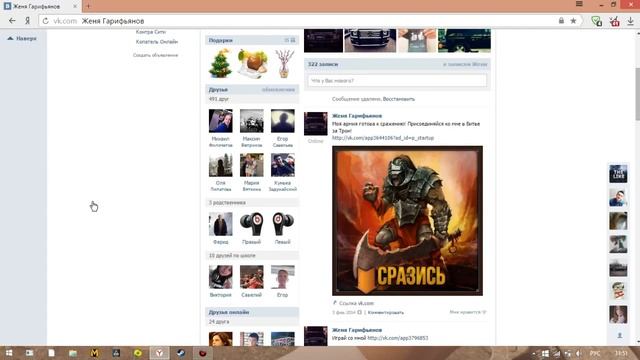Click the fruit basket gift
Screen dimensions: 640x360
[x=252, y=63]
